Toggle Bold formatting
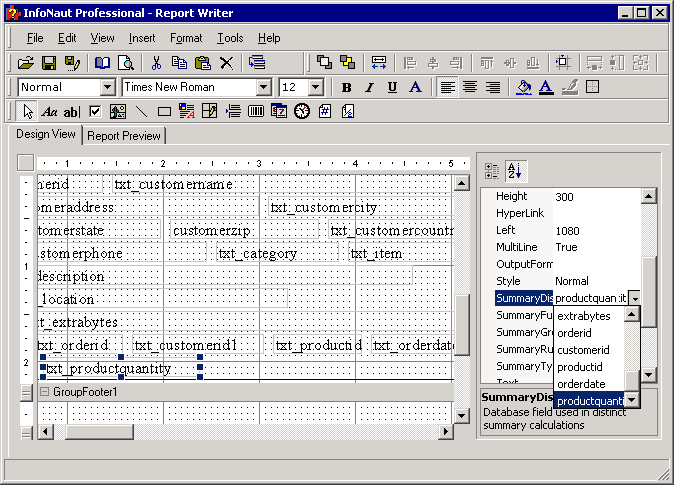 [x=346, y=87]
